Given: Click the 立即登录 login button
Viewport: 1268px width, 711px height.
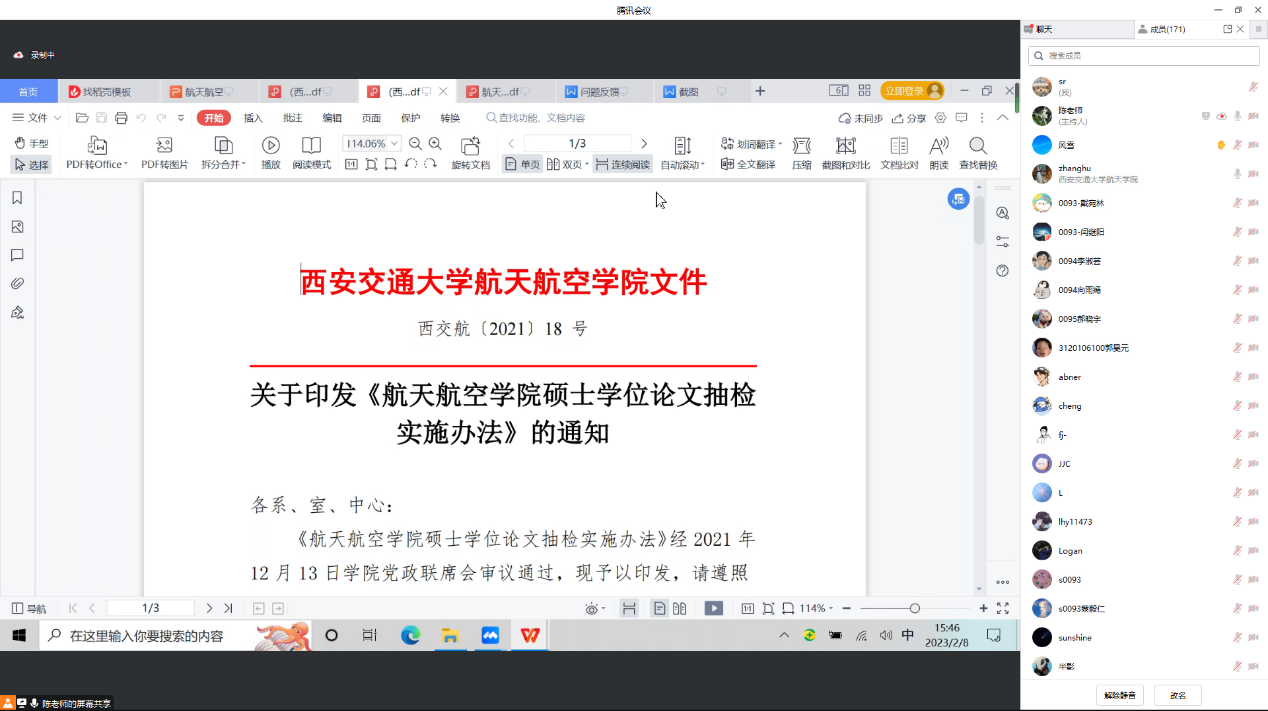Looking at the screenshot, I should pos(911,91).
